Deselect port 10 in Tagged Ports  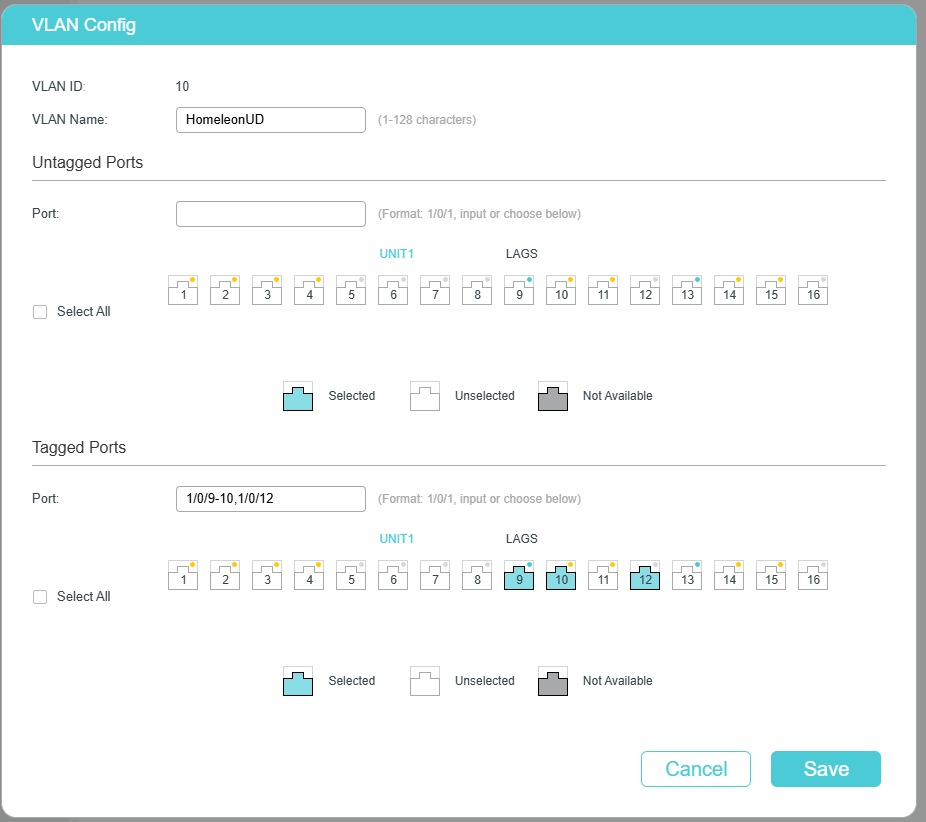pyautogui.click(x=561, y=576)
